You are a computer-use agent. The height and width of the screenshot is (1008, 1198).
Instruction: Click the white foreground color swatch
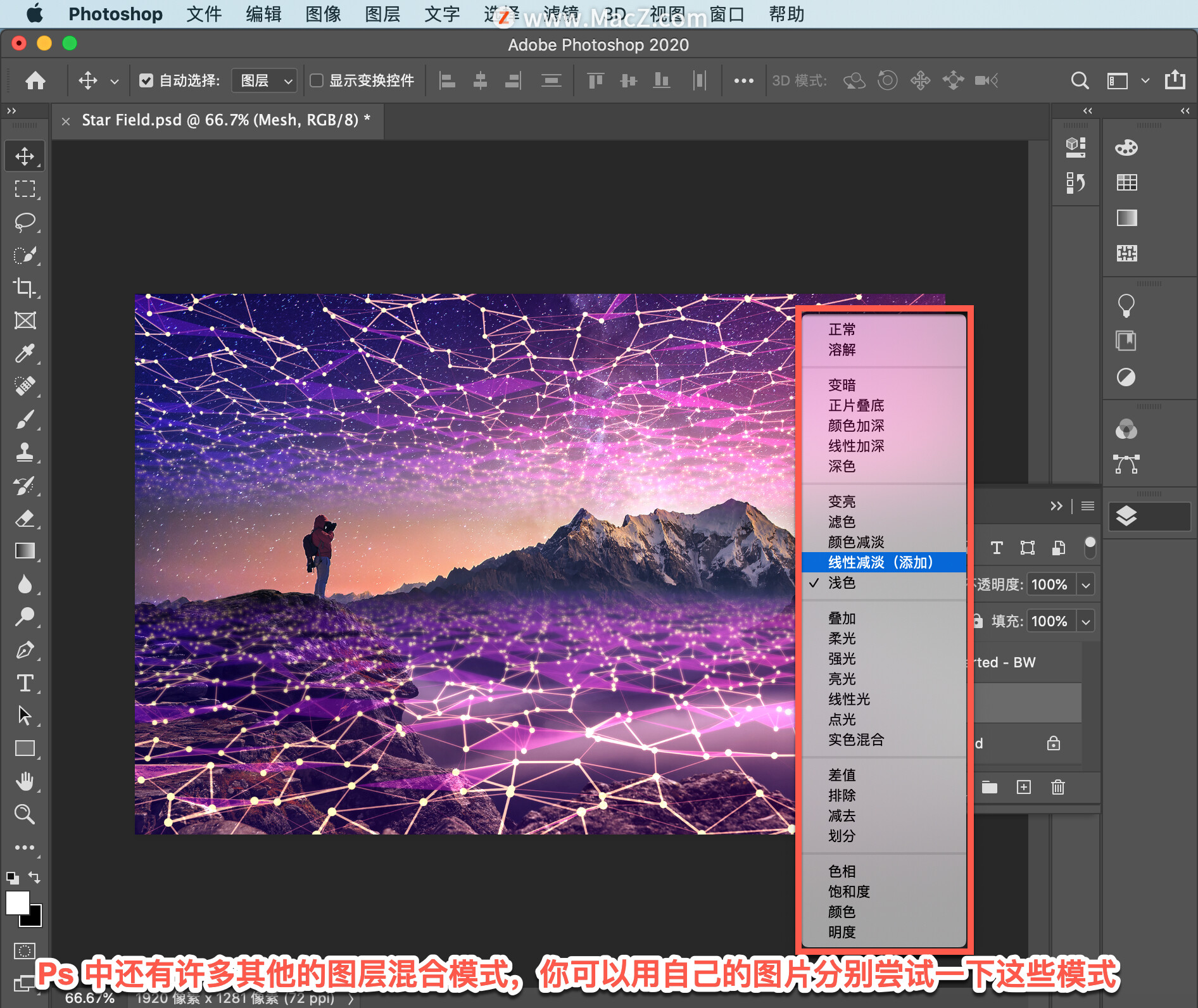tap(17, 902)
